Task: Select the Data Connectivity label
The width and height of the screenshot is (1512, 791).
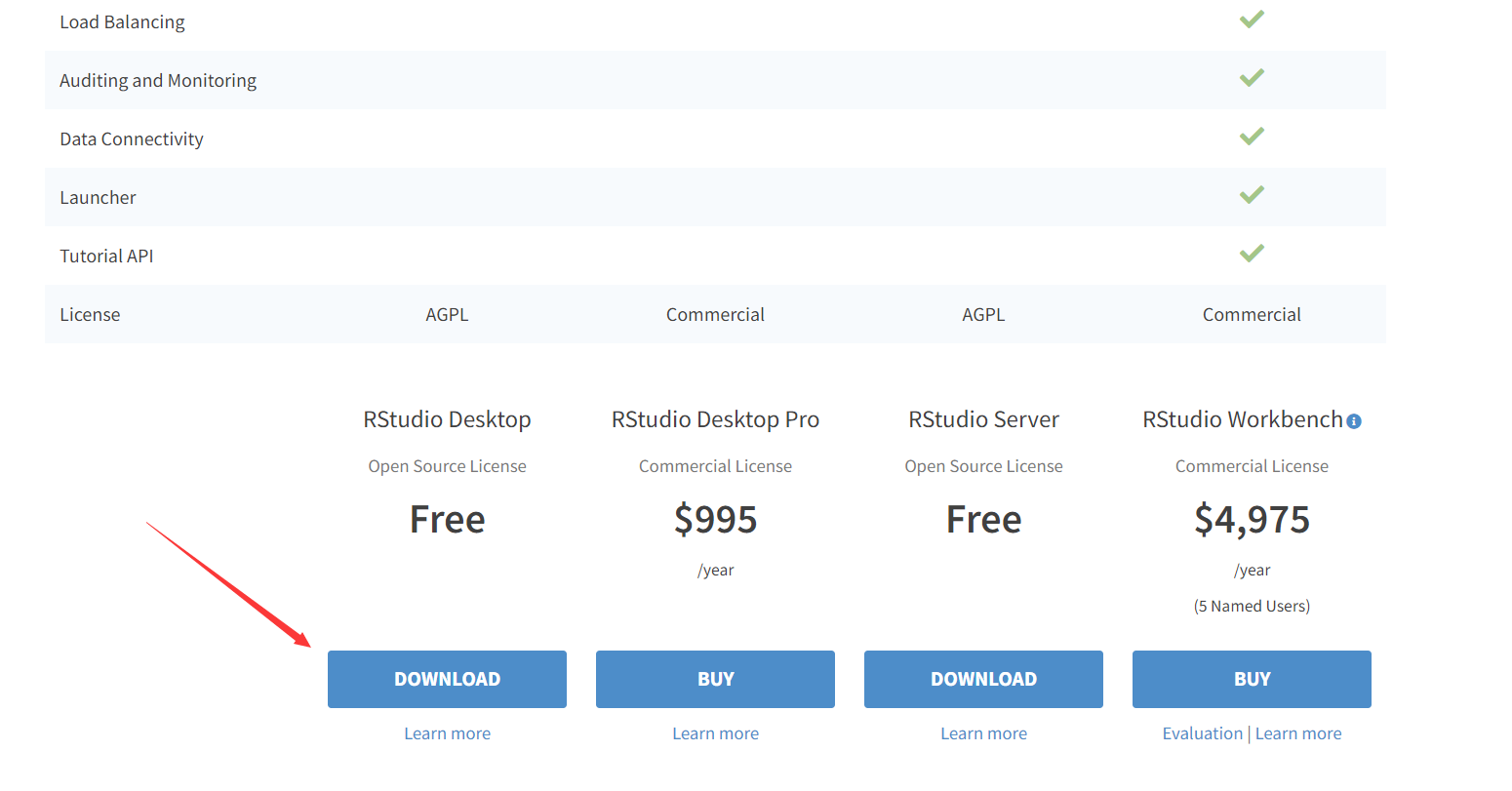Action: [x=132, y=138]
